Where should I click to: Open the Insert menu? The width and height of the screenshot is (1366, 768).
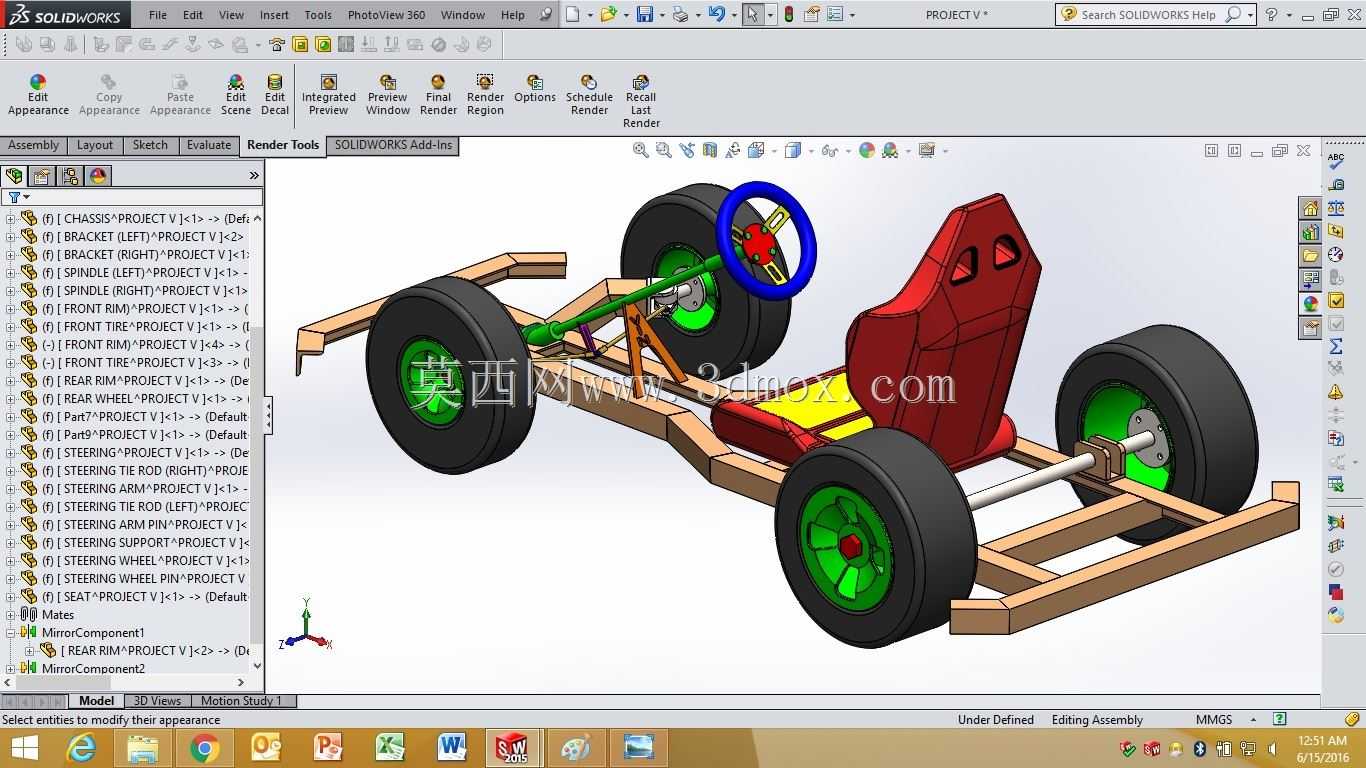(x=274, y=15)
